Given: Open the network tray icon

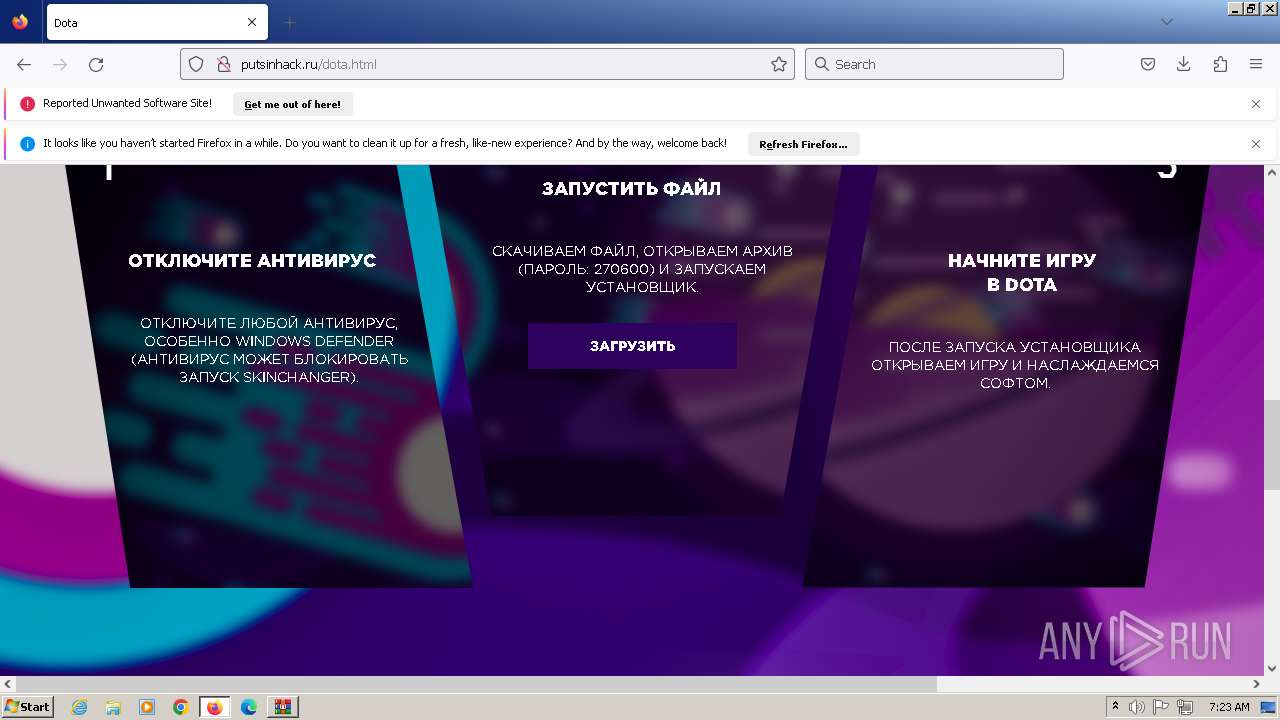Looking at the screenshot, I should [x=1185, y=707].
